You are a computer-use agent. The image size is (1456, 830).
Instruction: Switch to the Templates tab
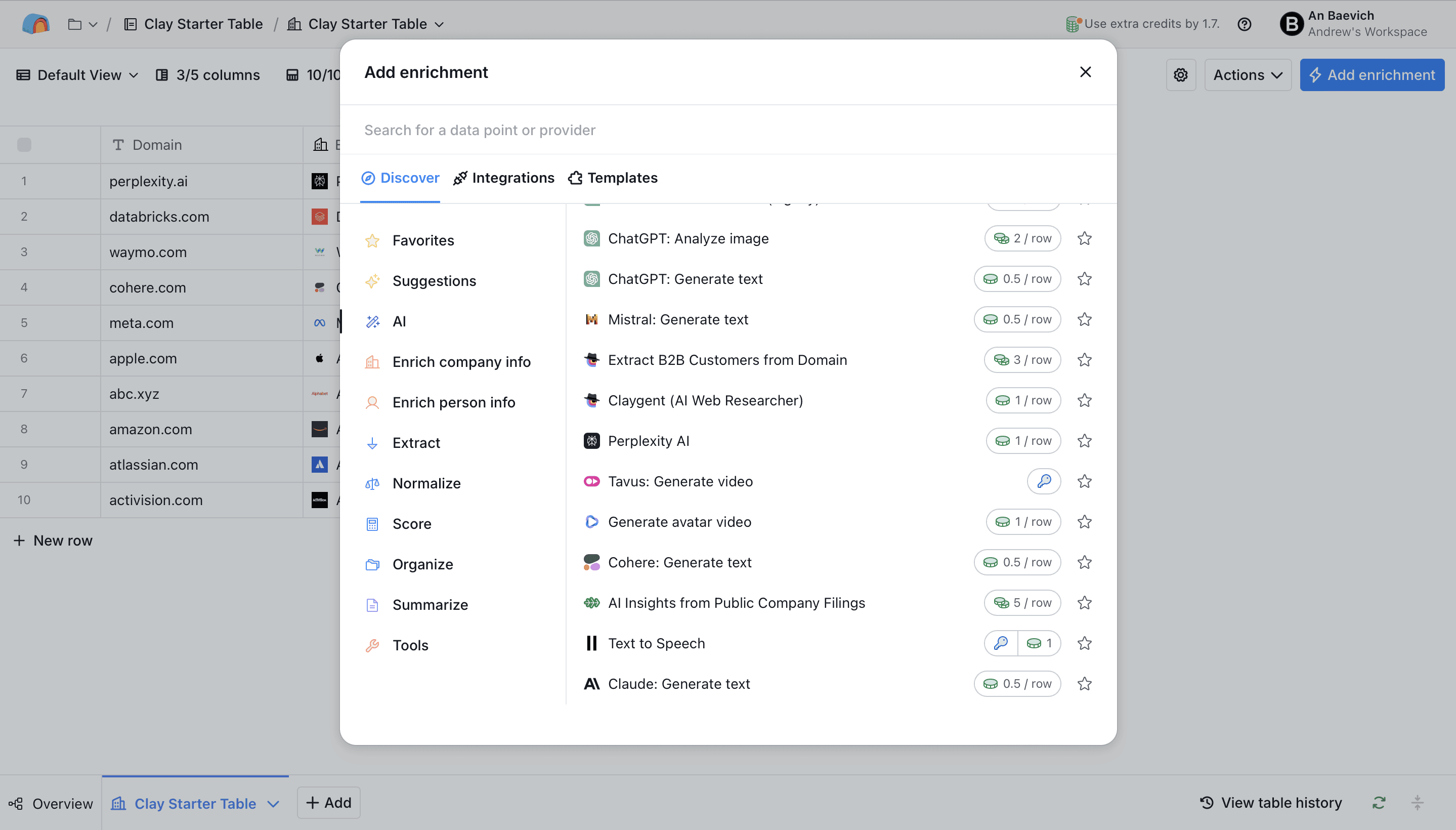coord(613,178)
